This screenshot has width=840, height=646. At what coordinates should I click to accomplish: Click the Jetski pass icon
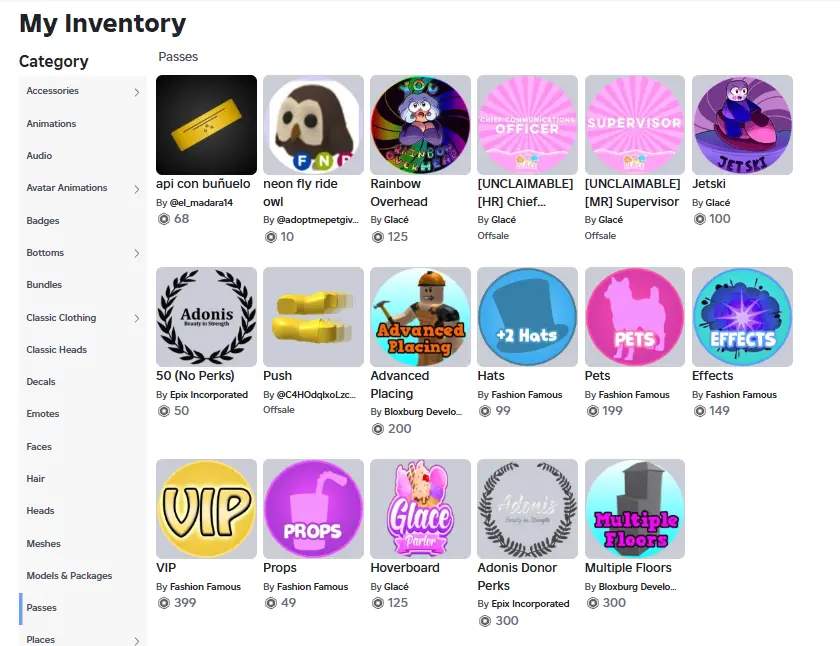(742, 125)
